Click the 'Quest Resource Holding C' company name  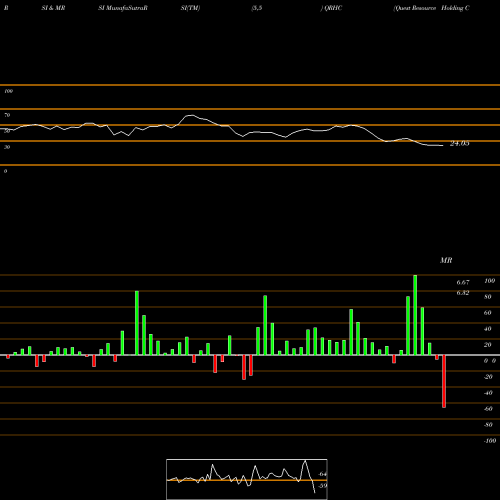[431, 8]
